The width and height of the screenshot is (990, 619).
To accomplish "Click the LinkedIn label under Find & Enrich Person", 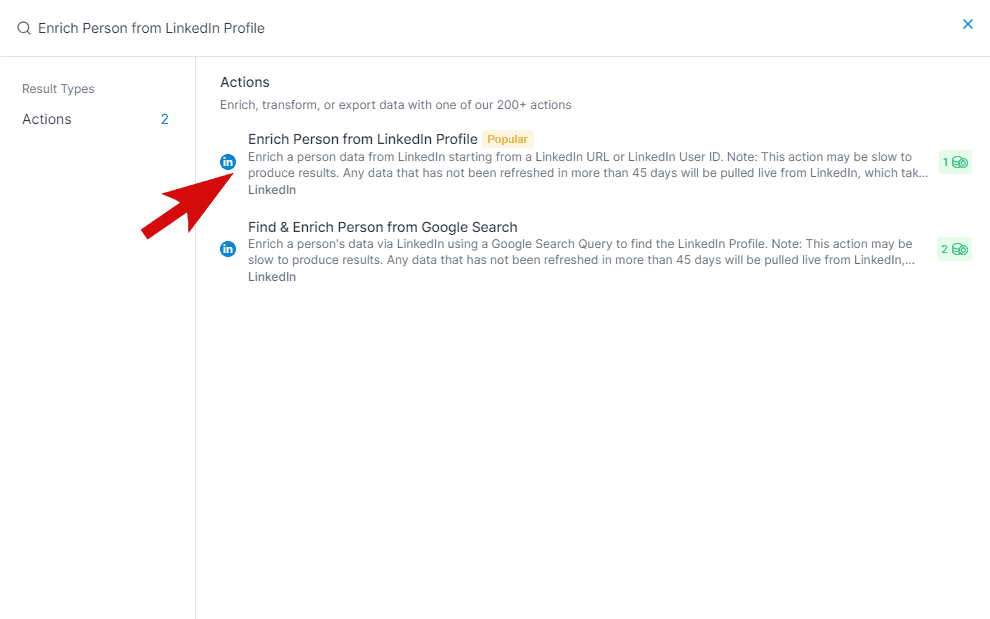I will (x=272, y=277).
